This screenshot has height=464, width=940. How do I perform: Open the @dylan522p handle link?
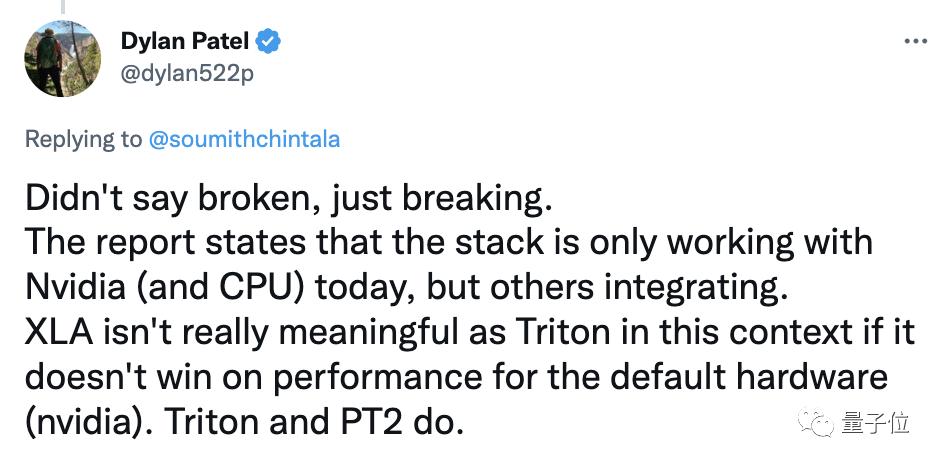tap(187, 74)
